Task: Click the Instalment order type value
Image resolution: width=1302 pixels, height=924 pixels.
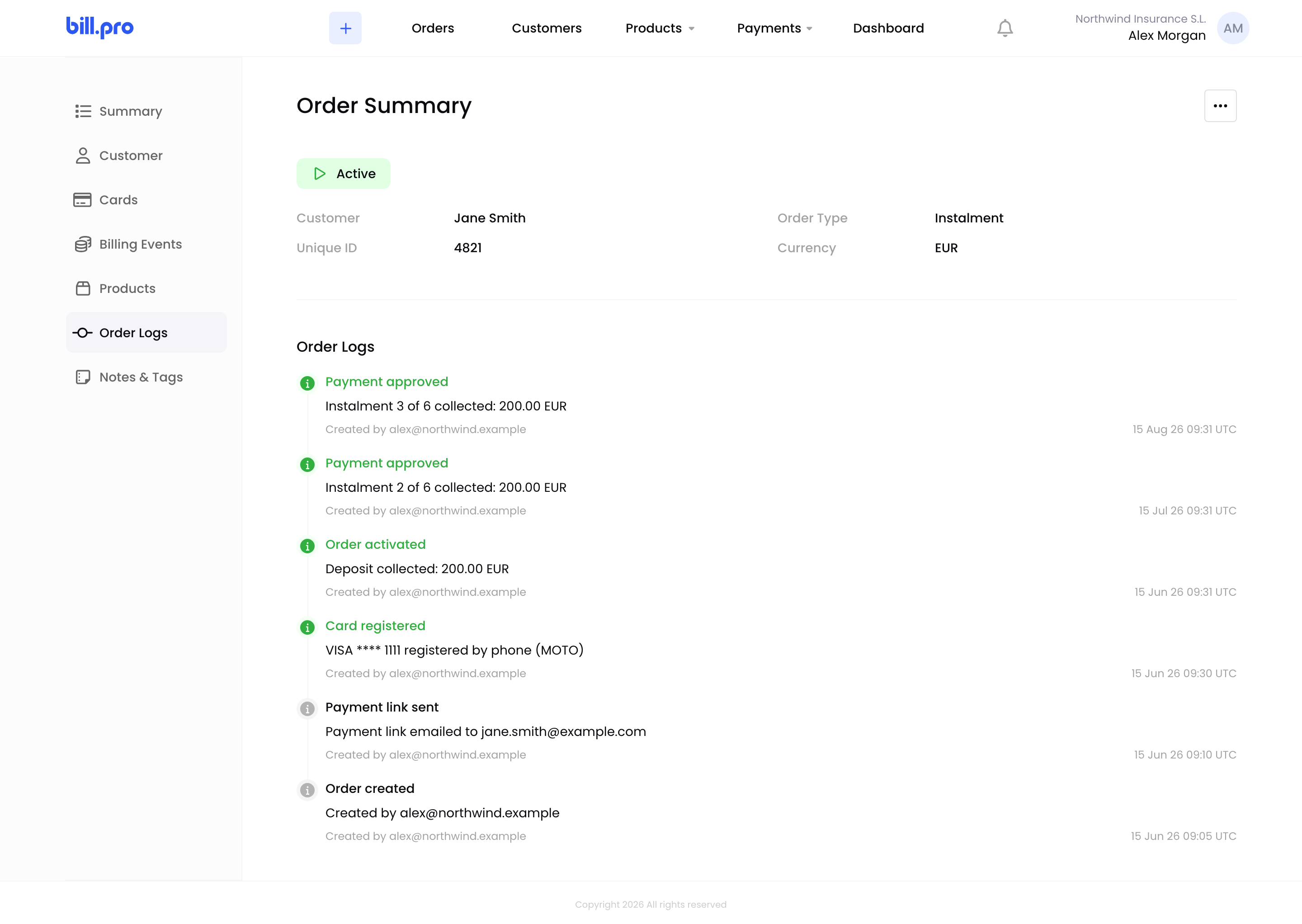Action: pyautogui.click(x=968, y=218)
